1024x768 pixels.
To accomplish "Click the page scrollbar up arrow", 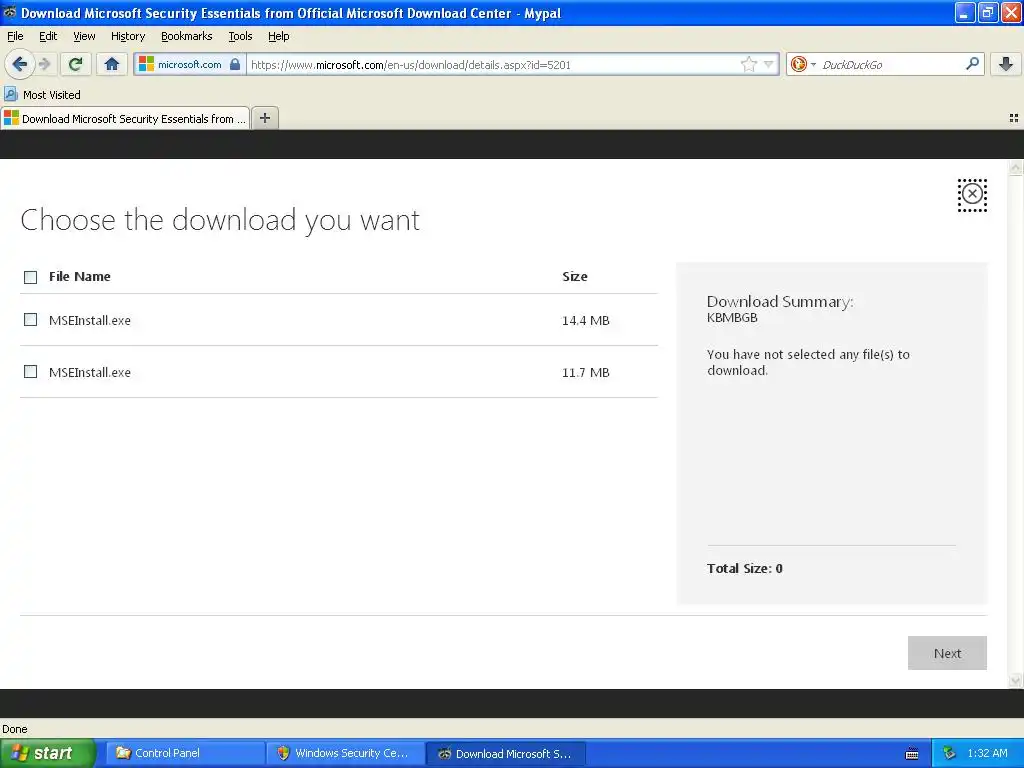I will [x=1016, y=168].
